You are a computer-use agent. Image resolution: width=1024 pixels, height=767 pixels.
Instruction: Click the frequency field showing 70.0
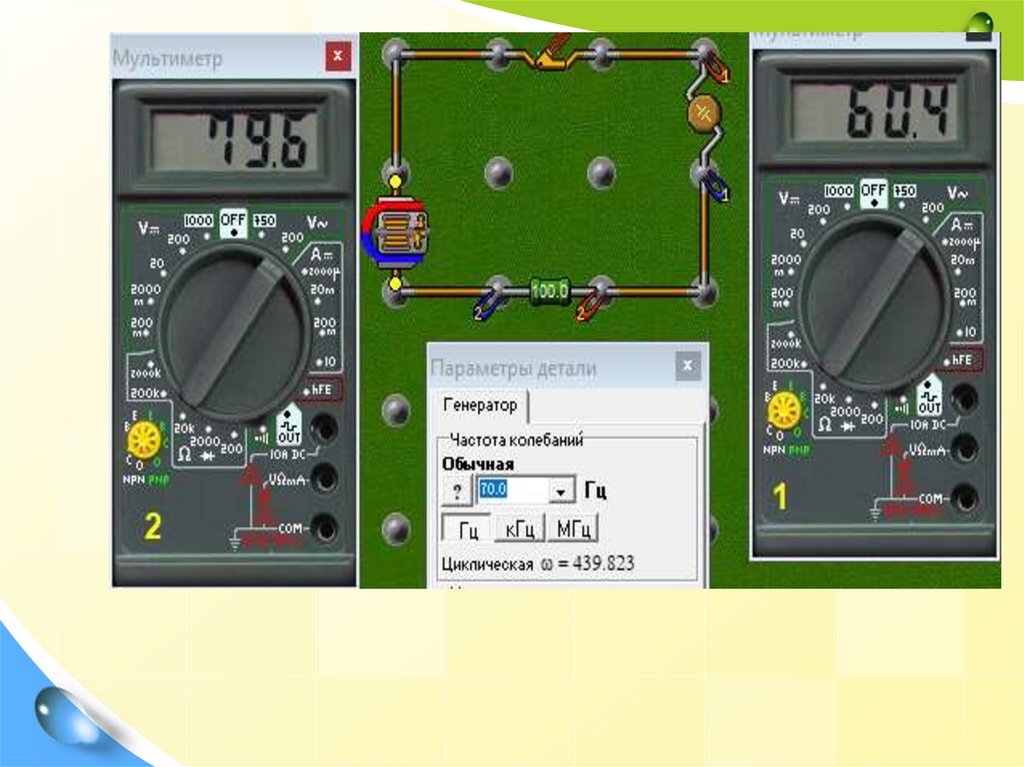pos(513,490)
